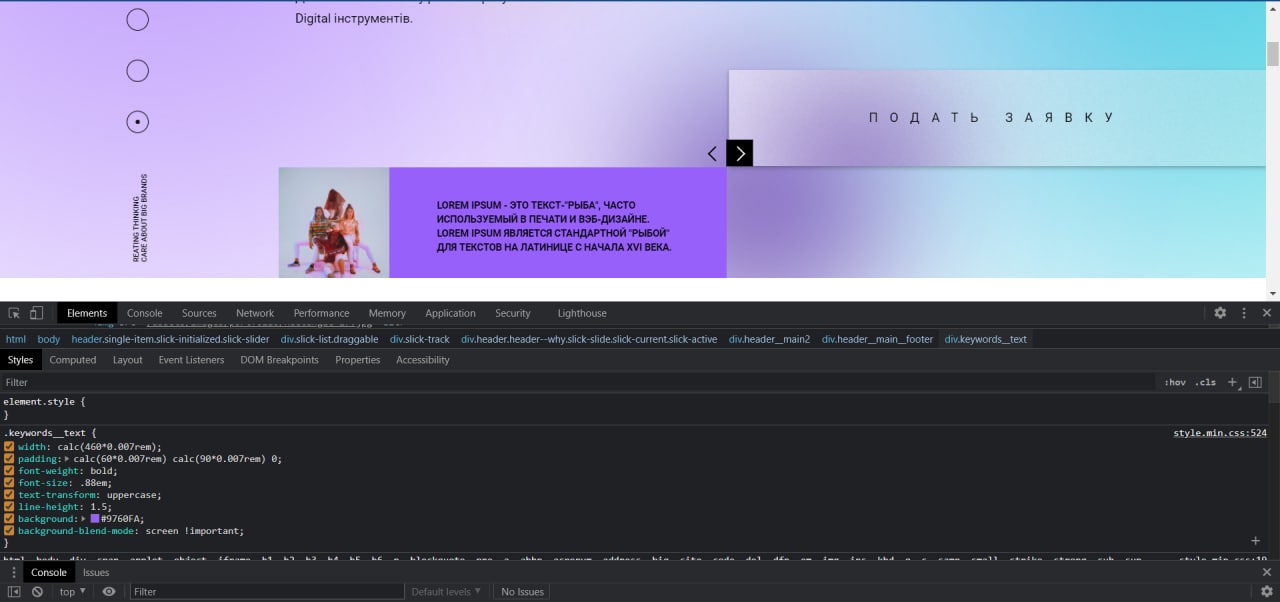This screenshot has height=602, width=1280.
Task: Open DevTools three-dot customize menu
Action: pos(1244,313)
